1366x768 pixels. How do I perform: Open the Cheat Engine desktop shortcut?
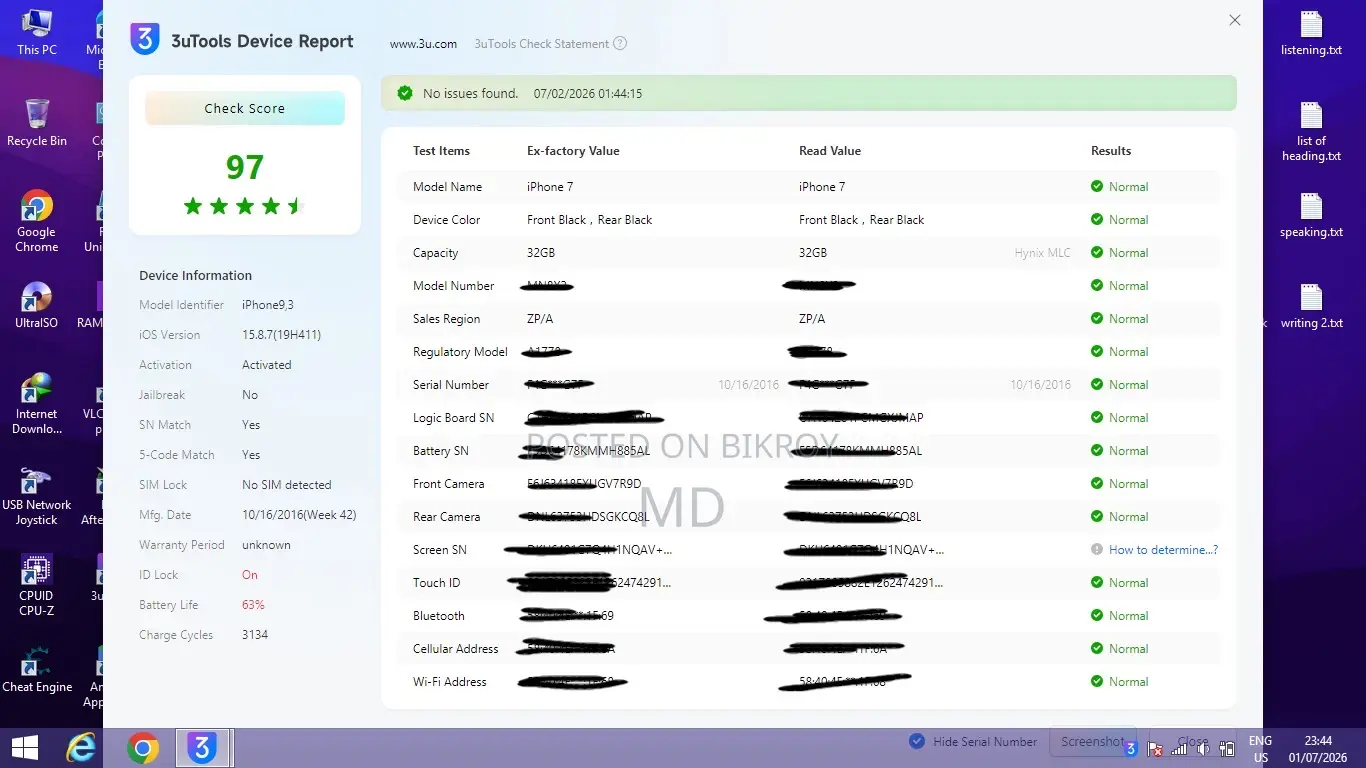click(37, 669)
